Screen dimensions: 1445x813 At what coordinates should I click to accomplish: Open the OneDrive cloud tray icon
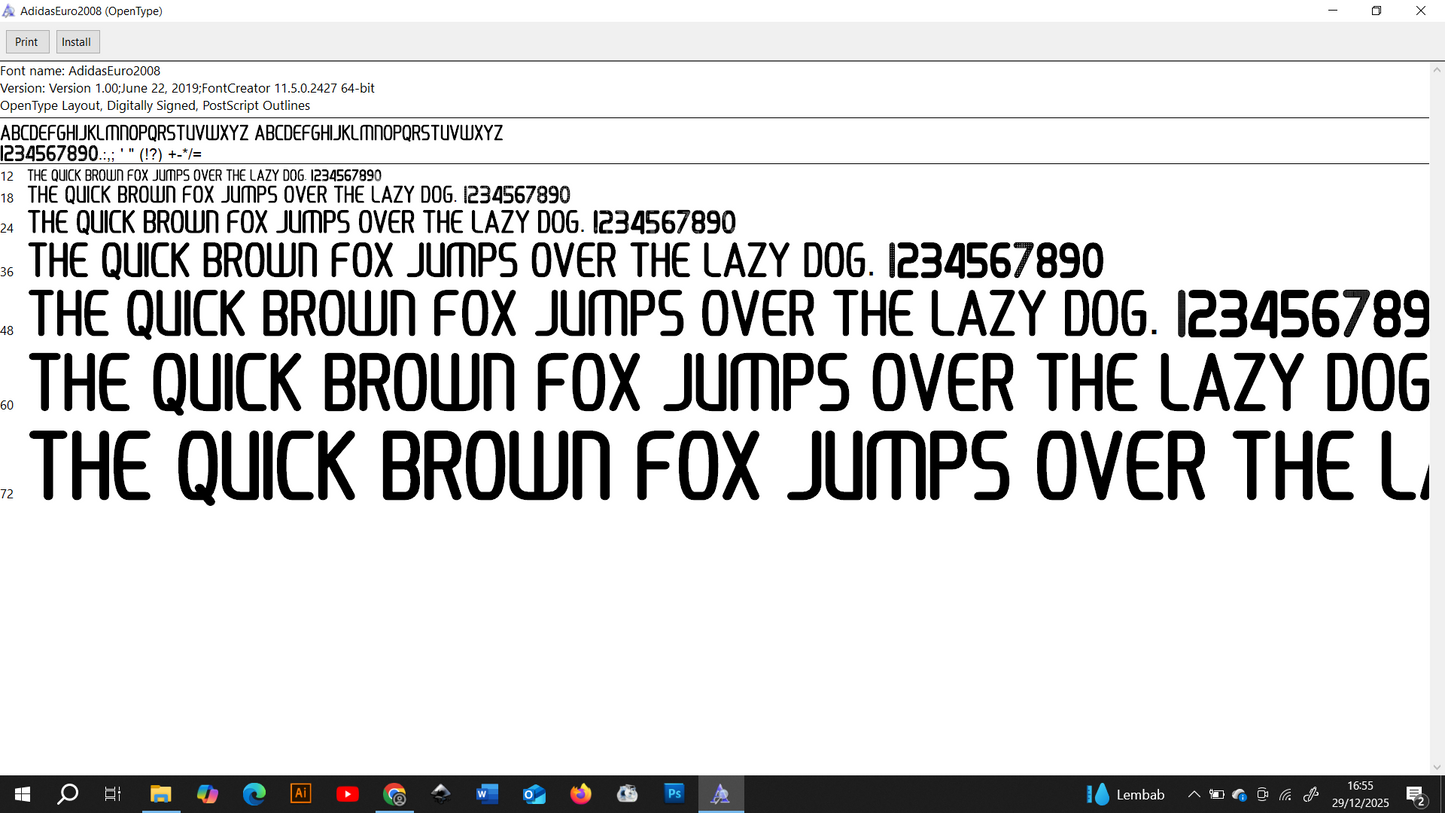coord(1240,795)
